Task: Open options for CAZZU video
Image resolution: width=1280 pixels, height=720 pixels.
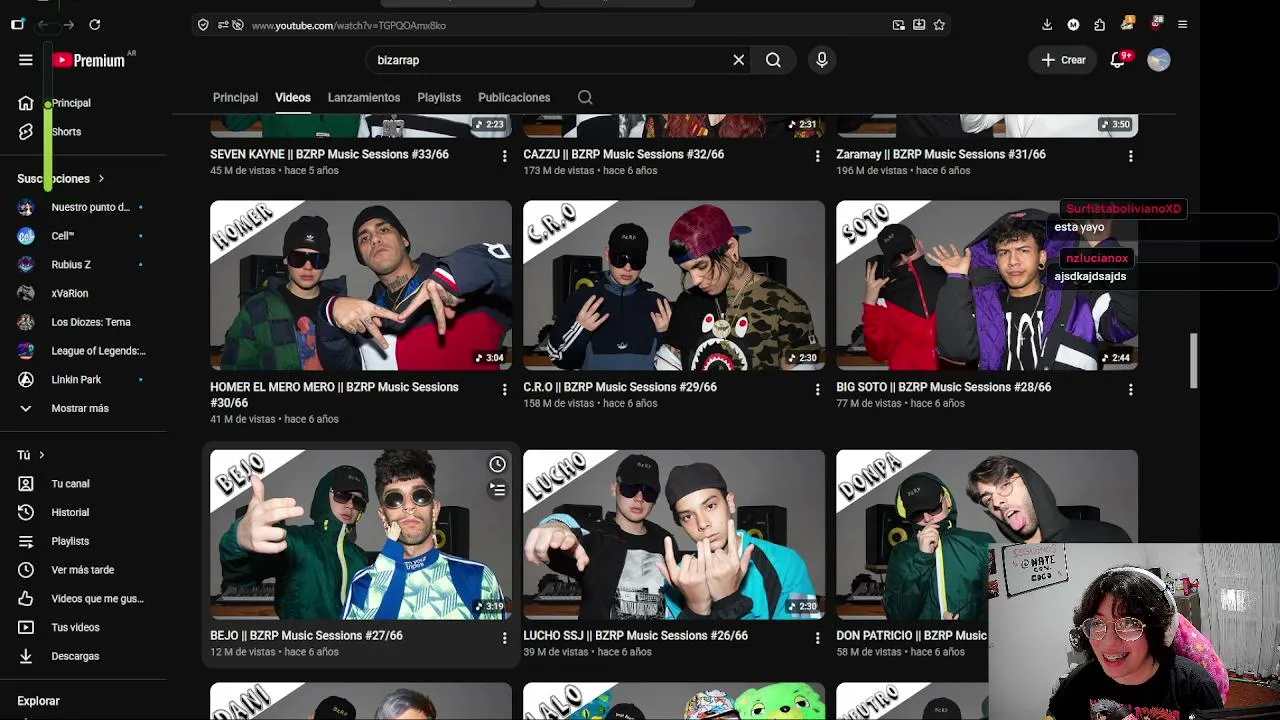Action: 817,156
